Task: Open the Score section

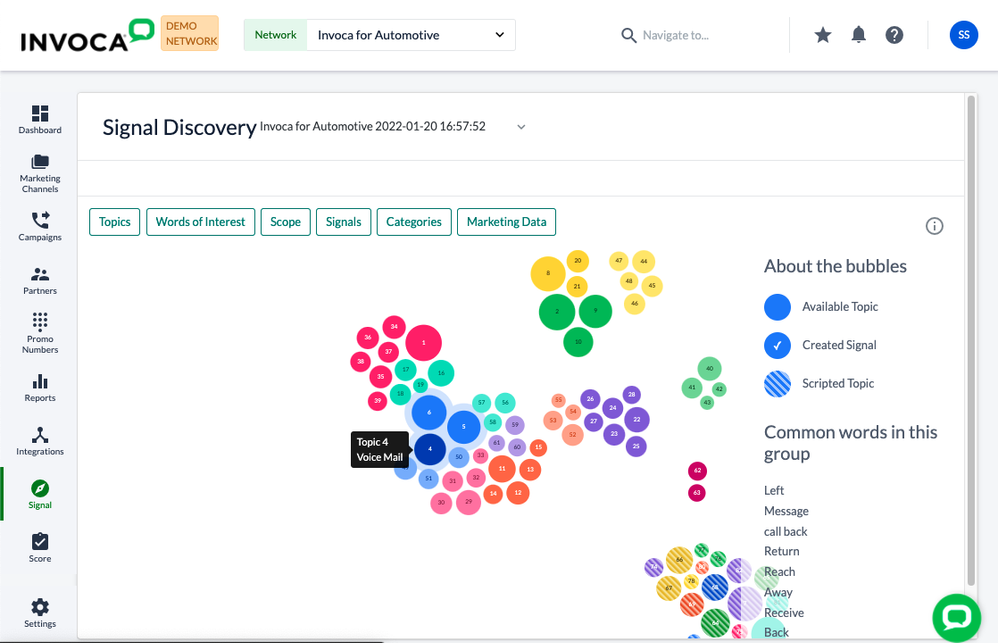Action: coord(39,548)
